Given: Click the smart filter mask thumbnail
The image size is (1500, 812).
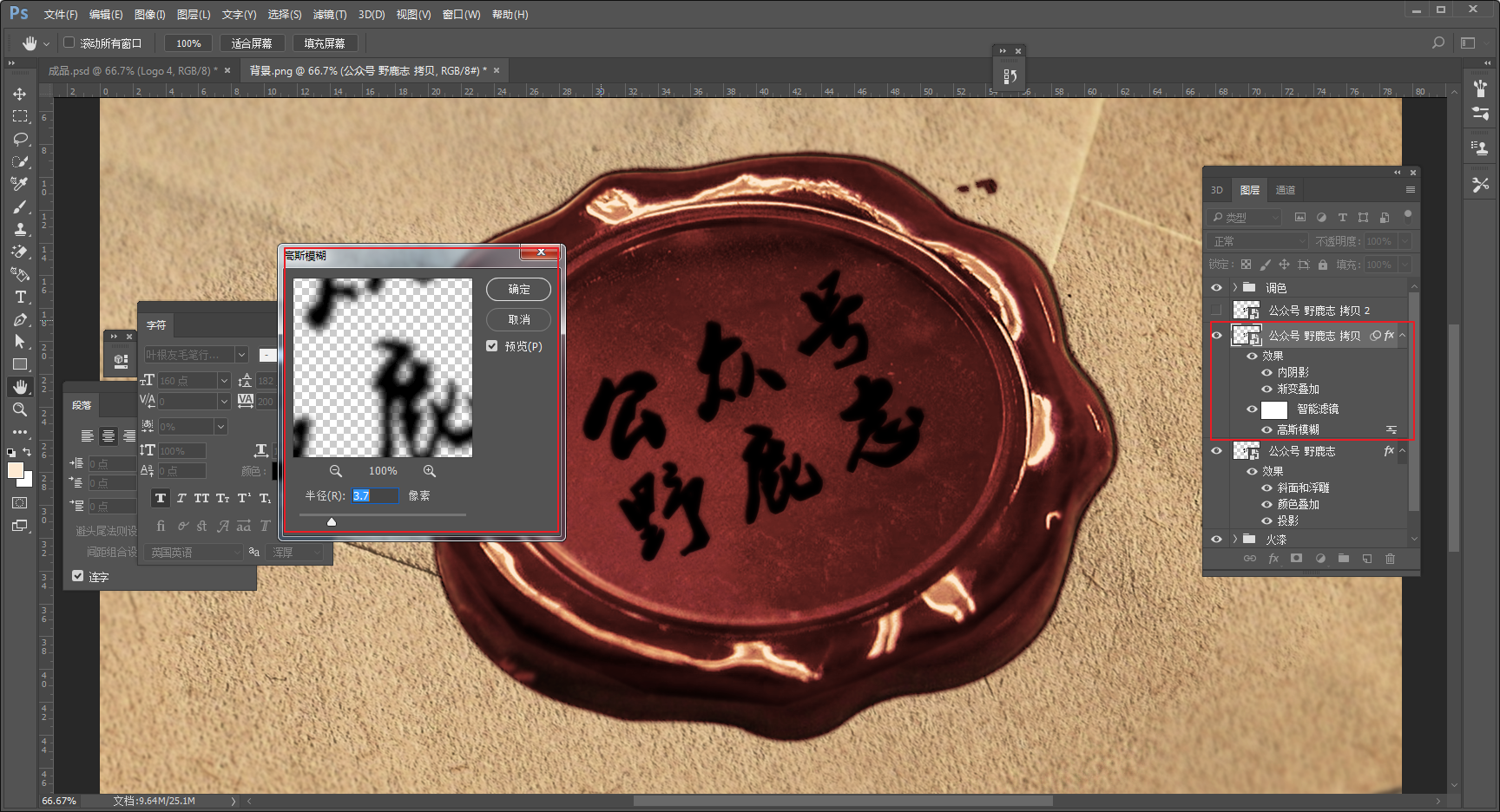Looking at the screenshot, I should (x=1274, y=409).
